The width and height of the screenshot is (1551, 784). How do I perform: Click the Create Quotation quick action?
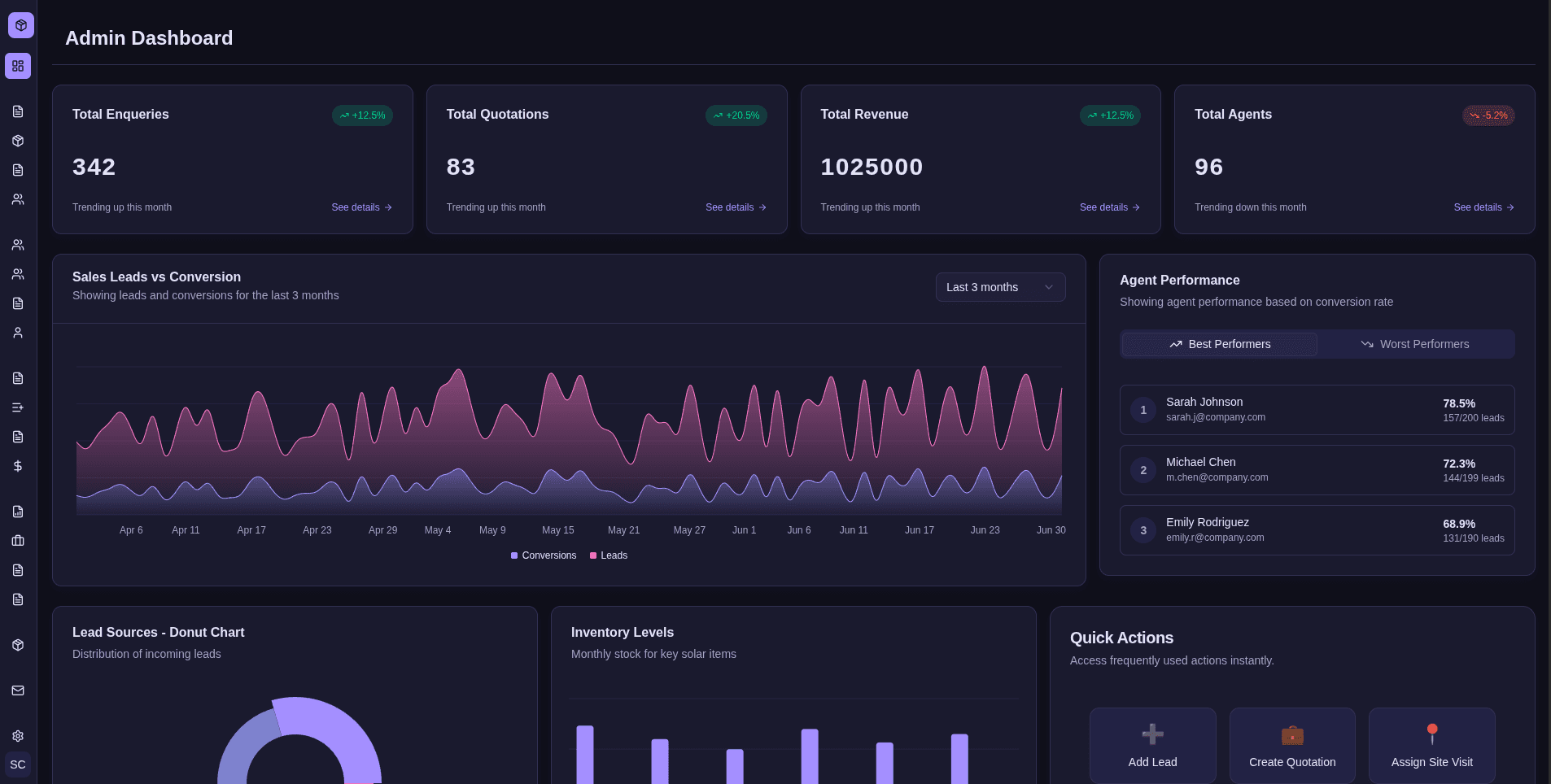point(1291,745)
